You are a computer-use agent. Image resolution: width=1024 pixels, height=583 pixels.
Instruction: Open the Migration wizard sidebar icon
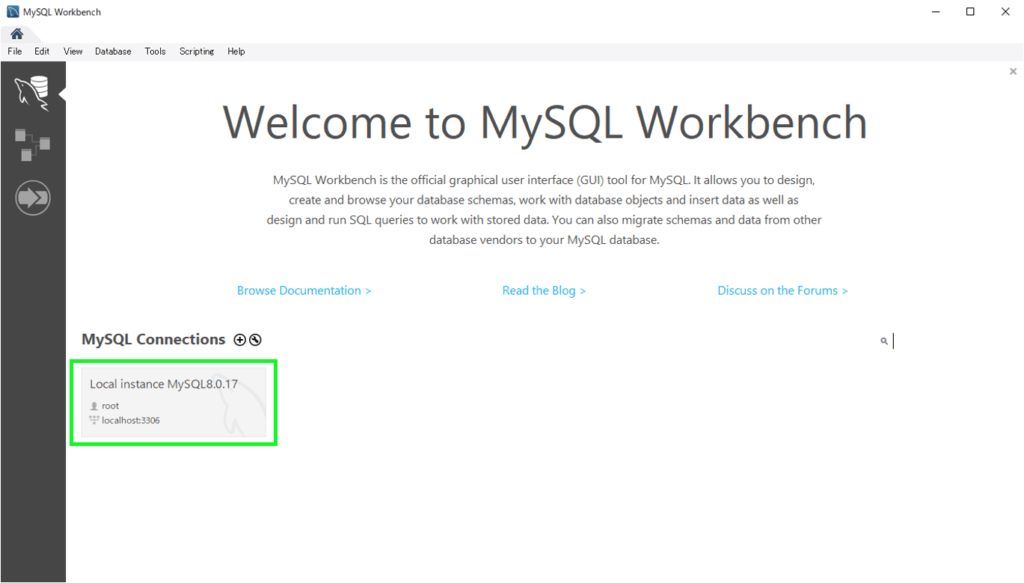(x=33, y=198)
